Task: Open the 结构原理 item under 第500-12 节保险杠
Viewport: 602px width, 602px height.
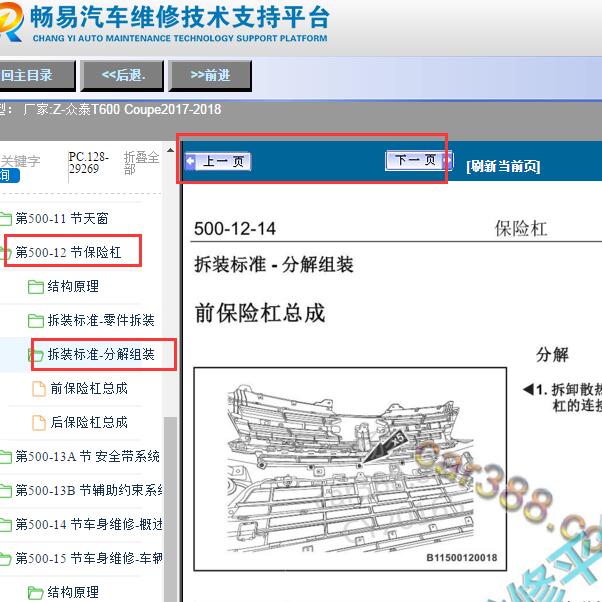Action: click(73, 286)
